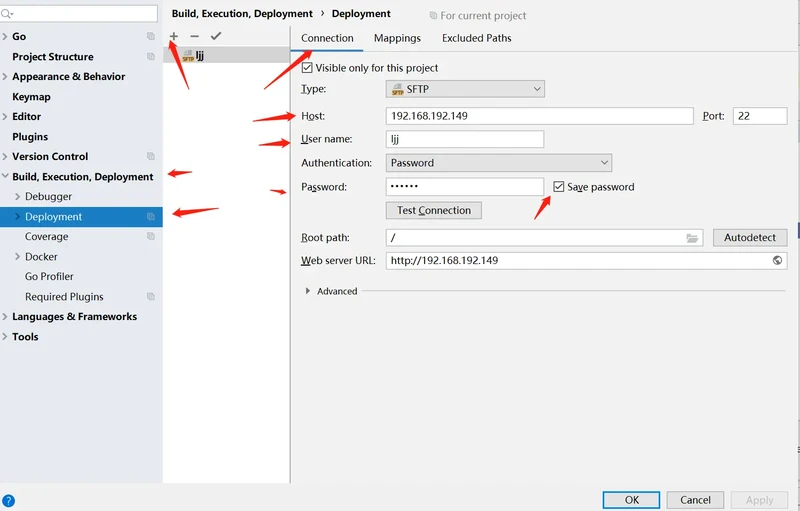Click the Autodetect button
800x511 pixels.
(x=749, y=238)
